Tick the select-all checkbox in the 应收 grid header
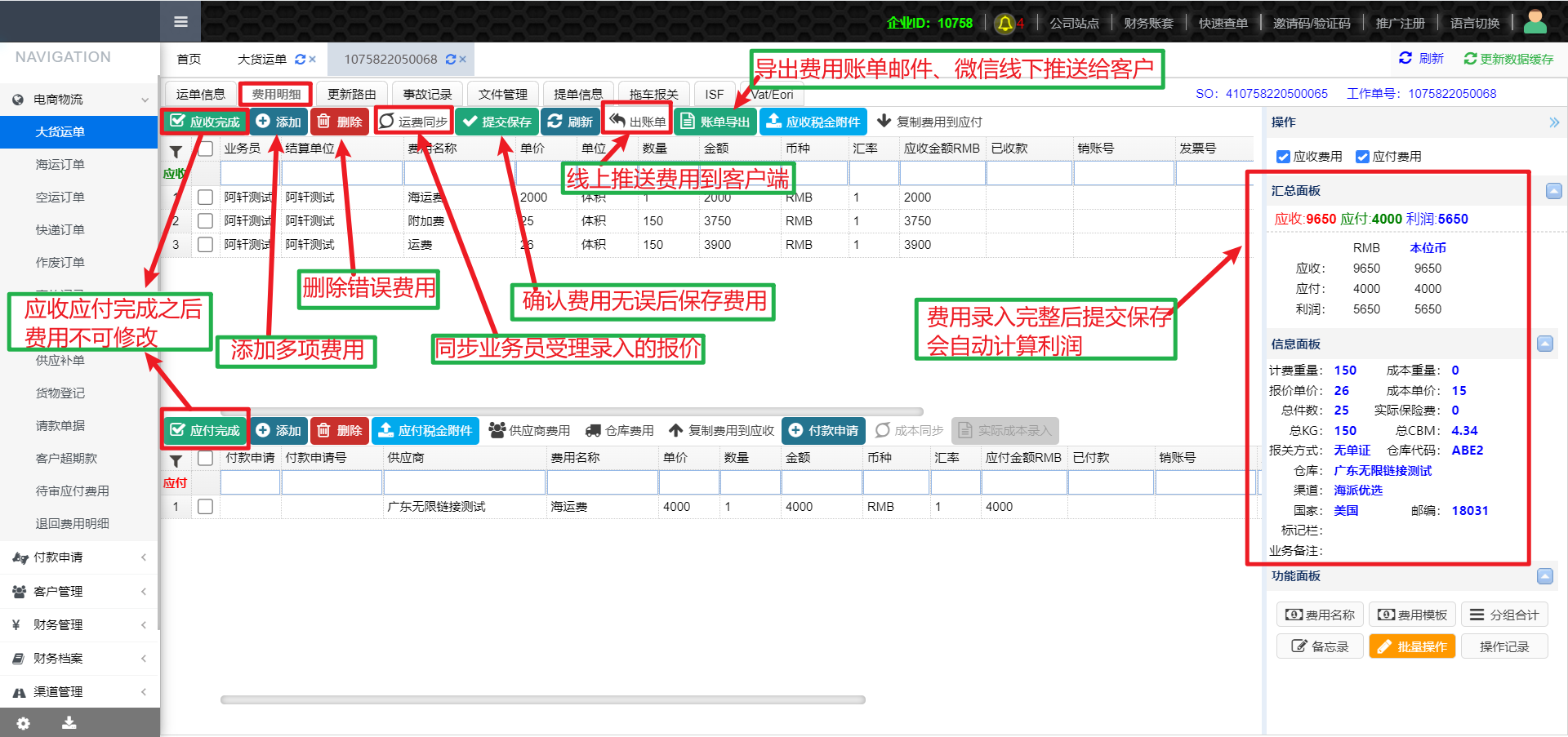The image size is (1568, 737). coord(206,149)
